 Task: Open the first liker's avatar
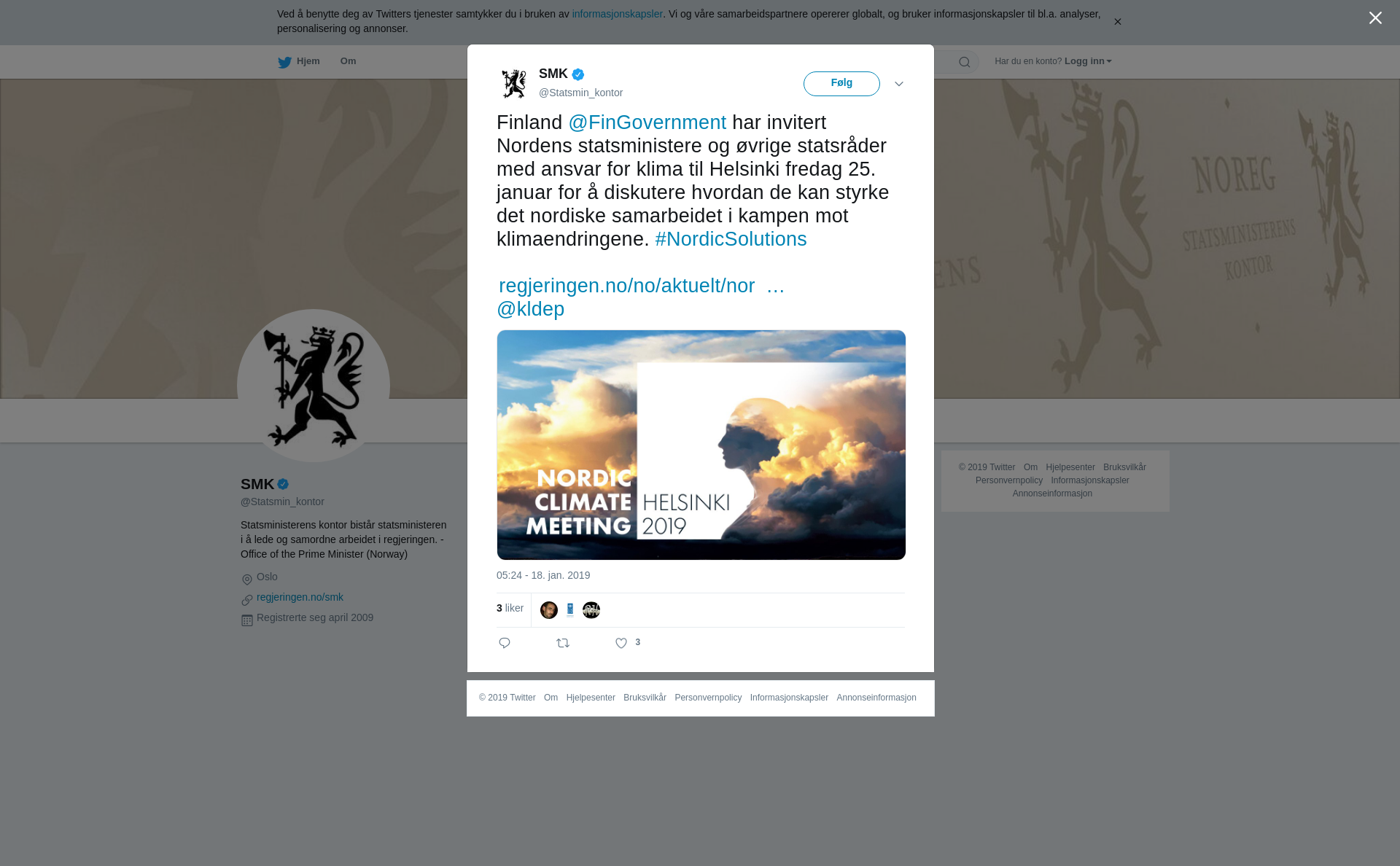coord(549,610)
